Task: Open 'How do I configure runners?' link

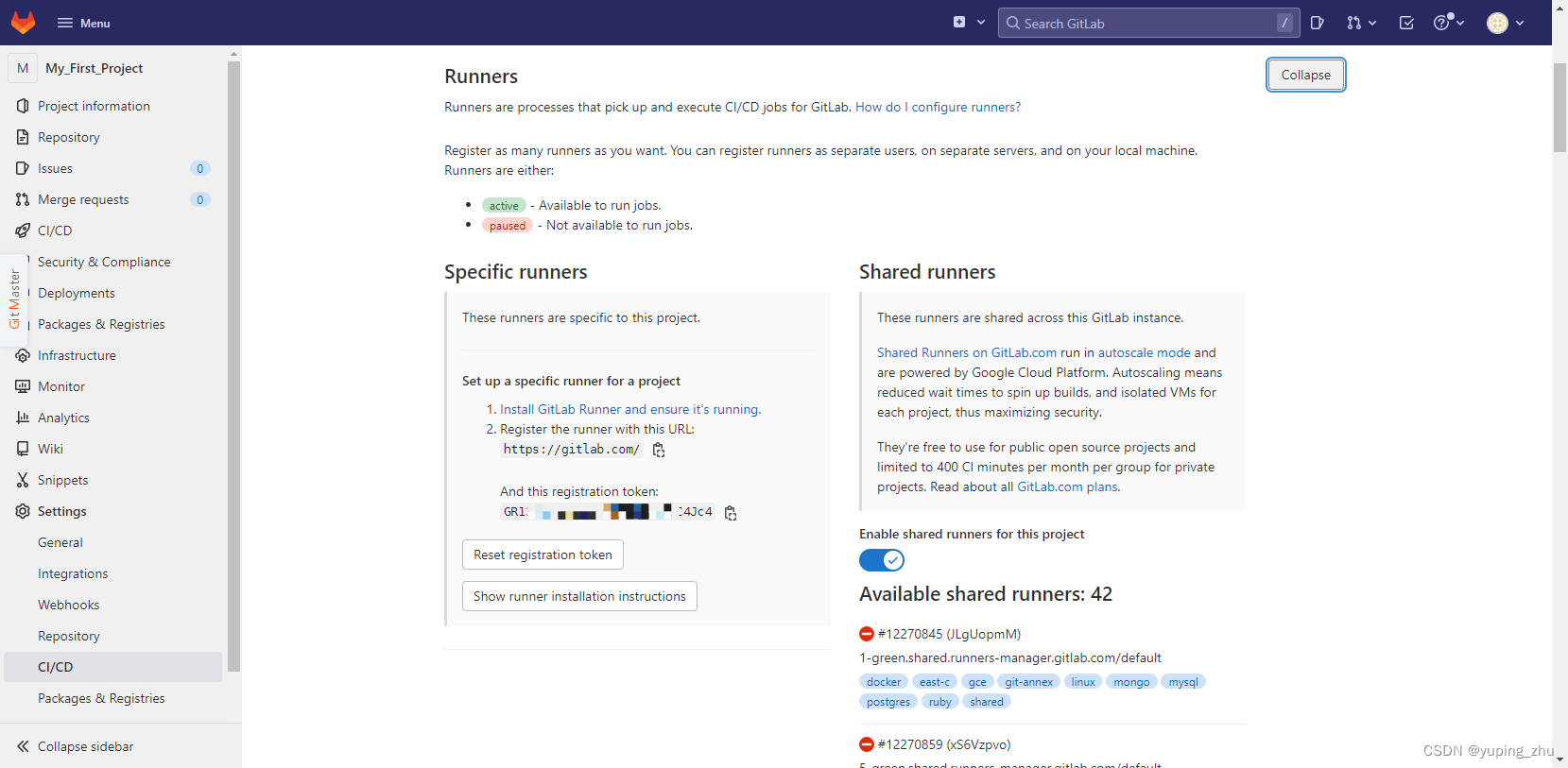Action: click(938, 107)
